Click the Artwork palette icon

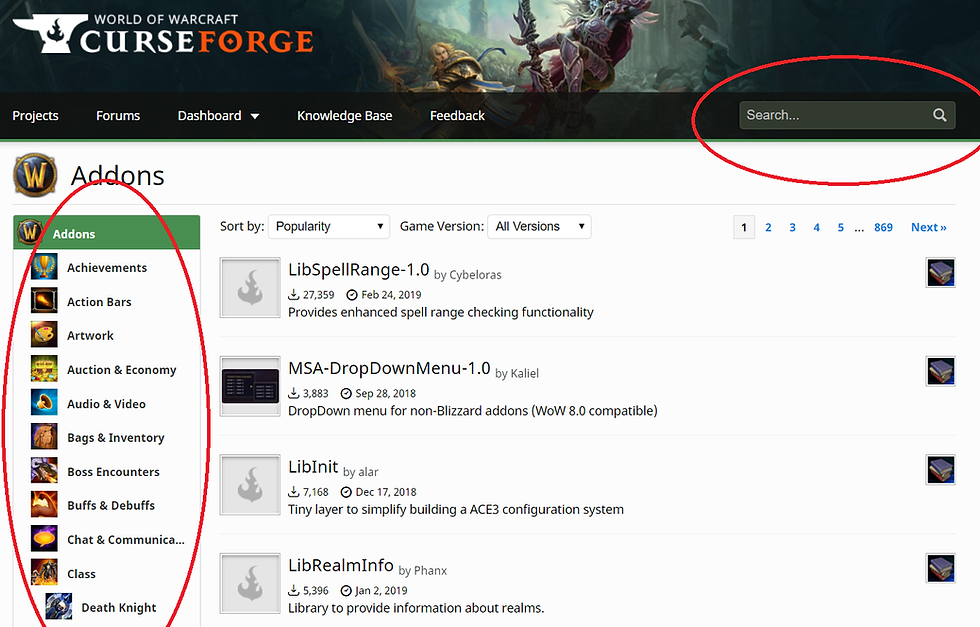click(44, 335)
